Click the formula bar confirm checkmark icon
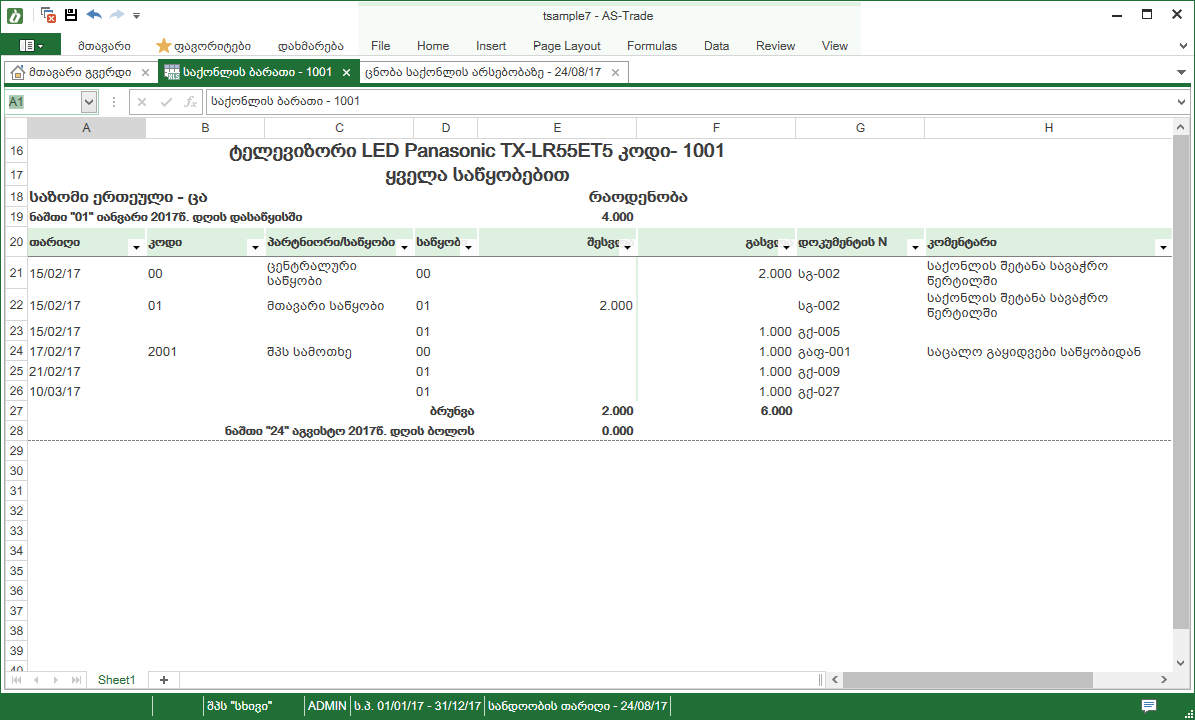 pos(166,102)
